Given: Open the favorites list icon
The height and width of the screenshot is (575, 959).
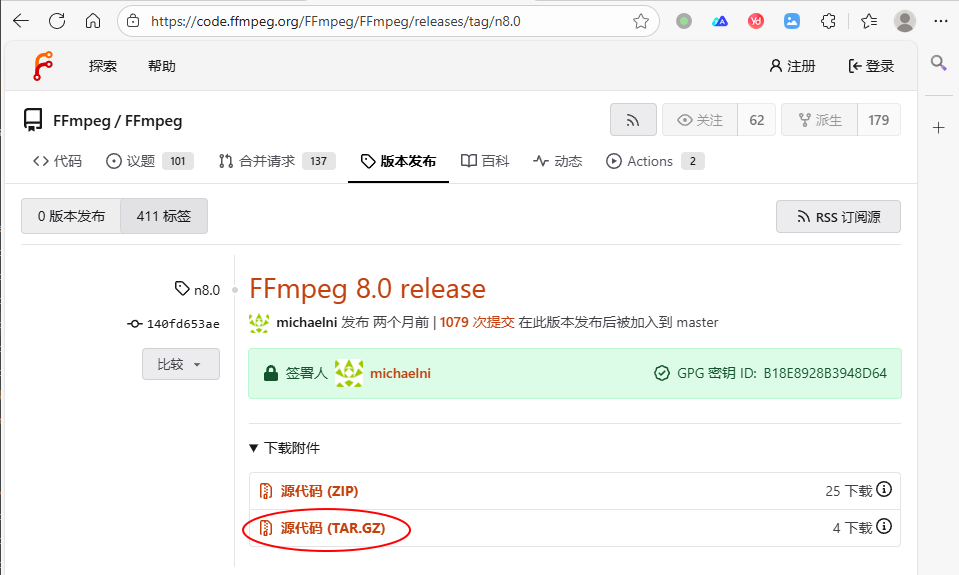Looking at the screenshot, I should pos(868,21).
